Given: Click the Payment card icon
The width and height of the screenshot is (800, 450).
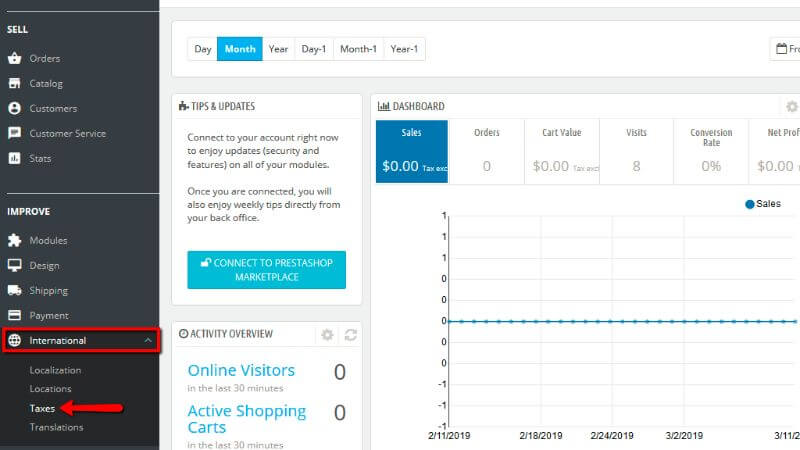Looking at the screenshot, I should pyautogui.click(x=14, y=315).
